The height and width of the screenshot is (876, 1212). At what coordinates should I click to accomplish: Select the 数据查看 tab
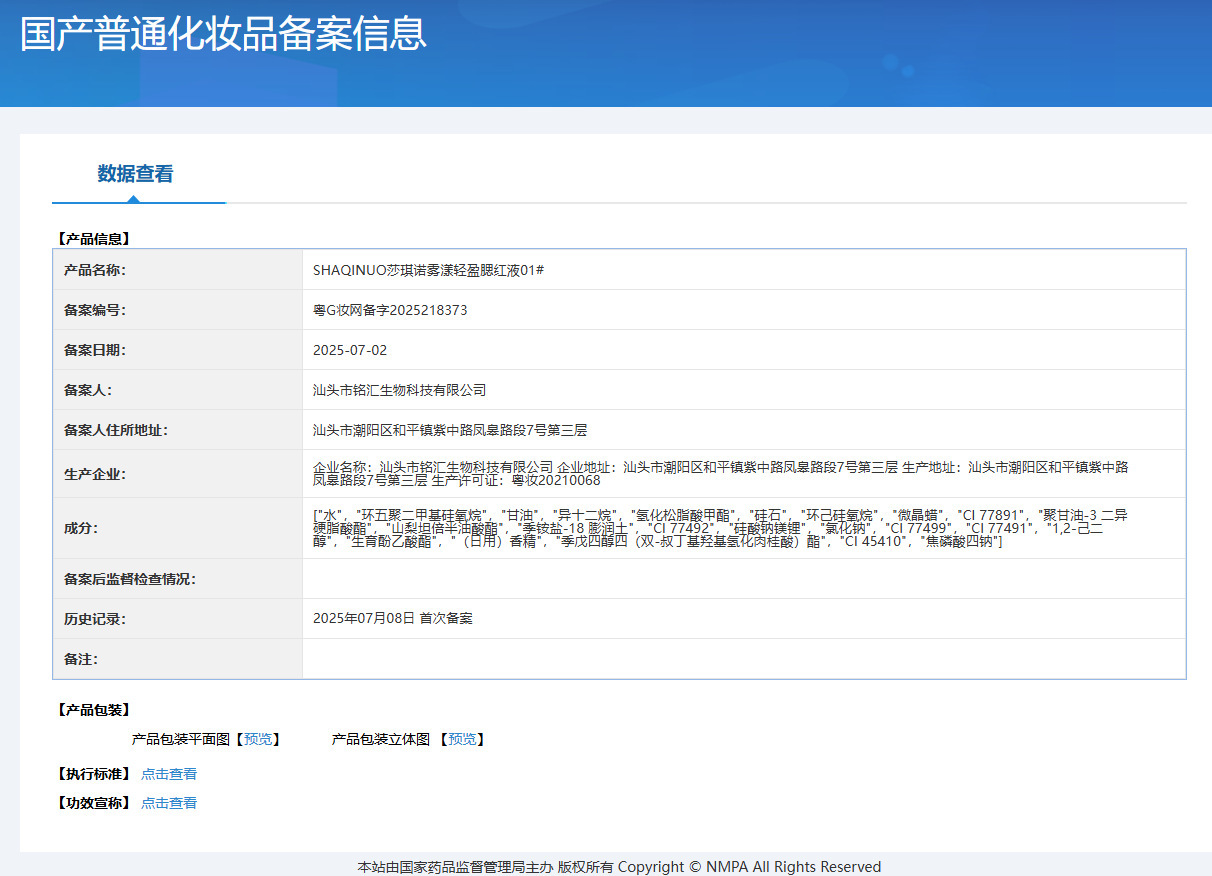(x=135, y=174)
